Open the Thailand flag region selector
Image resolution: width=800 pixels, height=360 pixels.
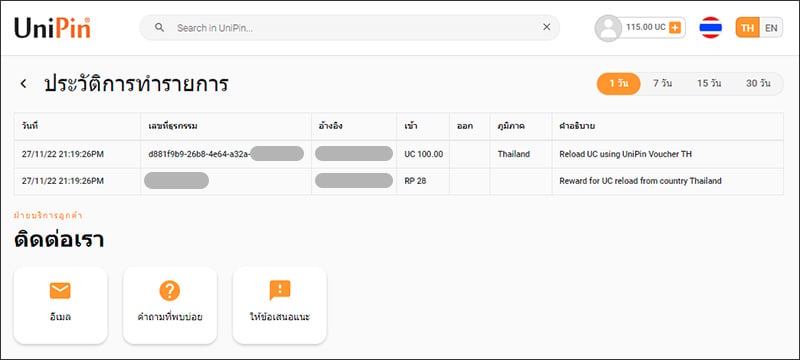pyautogui.click(x=710, y=28)
